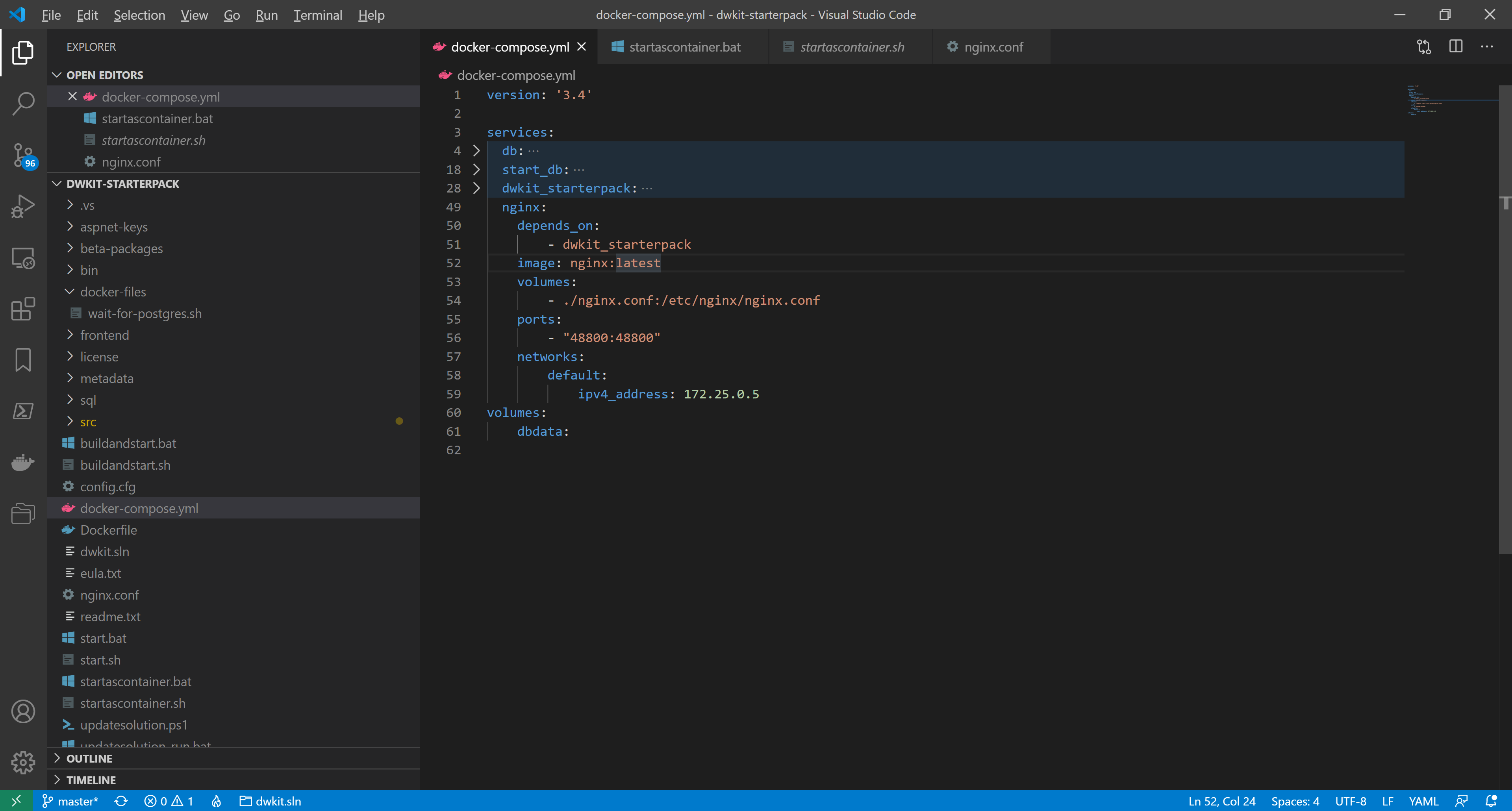Open the Accounts icon
Screen dimensions: 1512x811
pyautogui.click(x=23, y=711)
